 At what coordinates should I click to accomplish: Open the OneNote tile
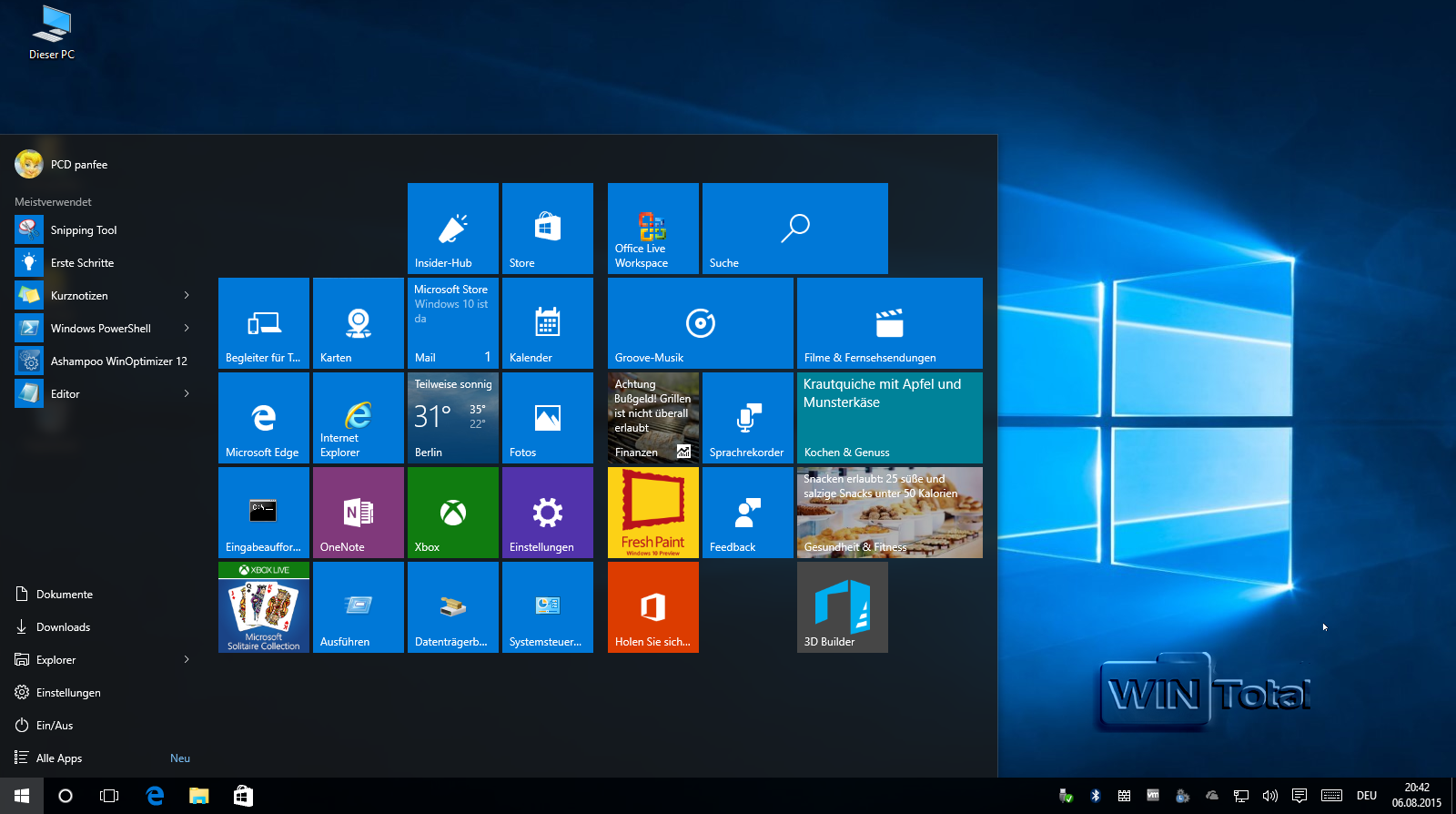[358, 512]
